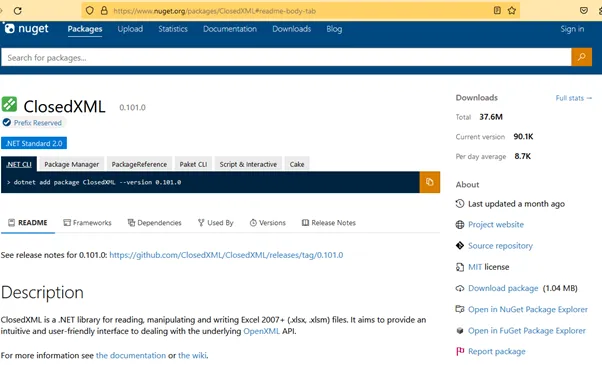Image resolution: width=602 pixels, height=365 pixels.
Task: Switch to the README tab
Action: pos(28,223)
